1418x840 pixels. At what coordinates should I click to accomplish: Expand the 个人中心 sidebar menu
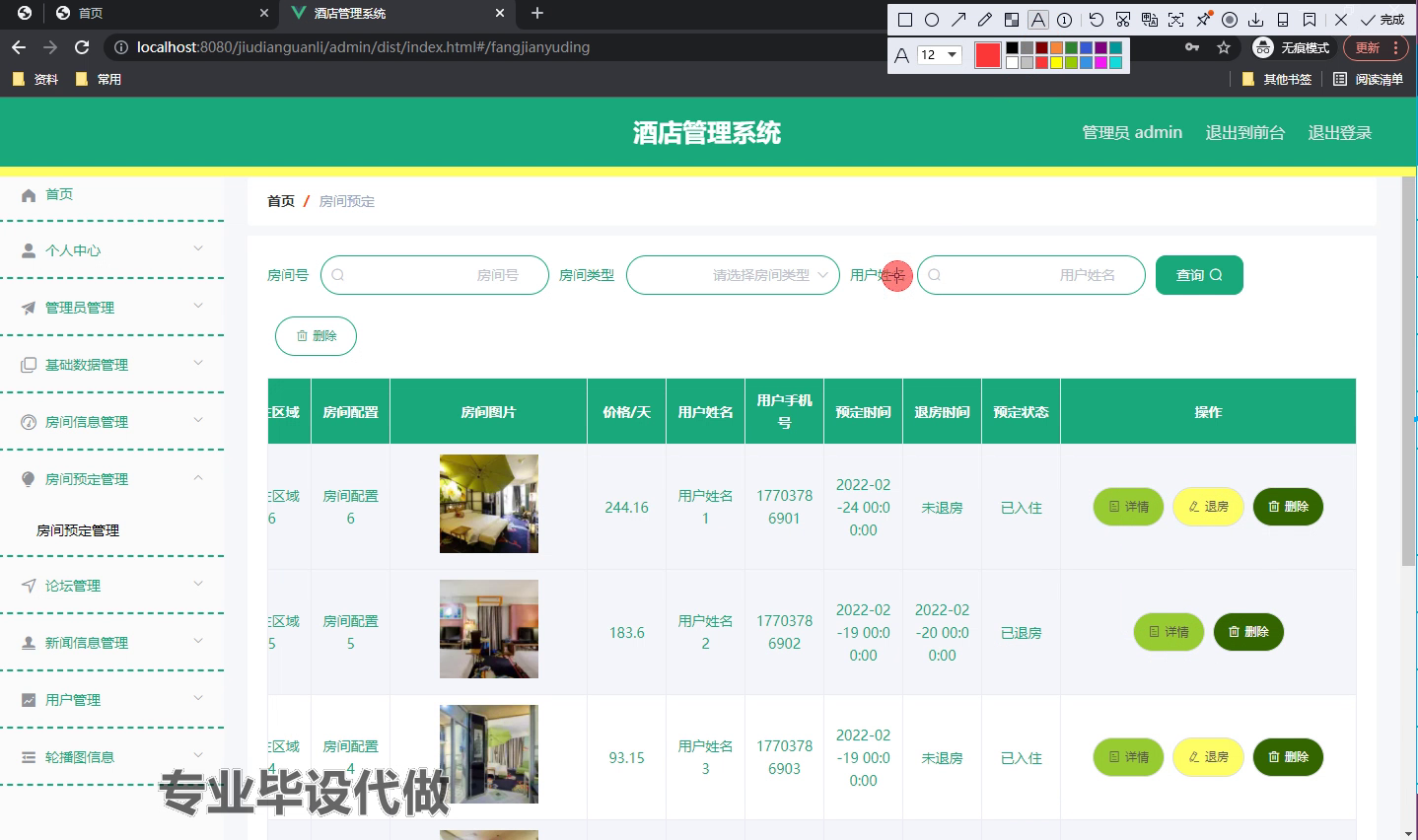click(111, 250)
